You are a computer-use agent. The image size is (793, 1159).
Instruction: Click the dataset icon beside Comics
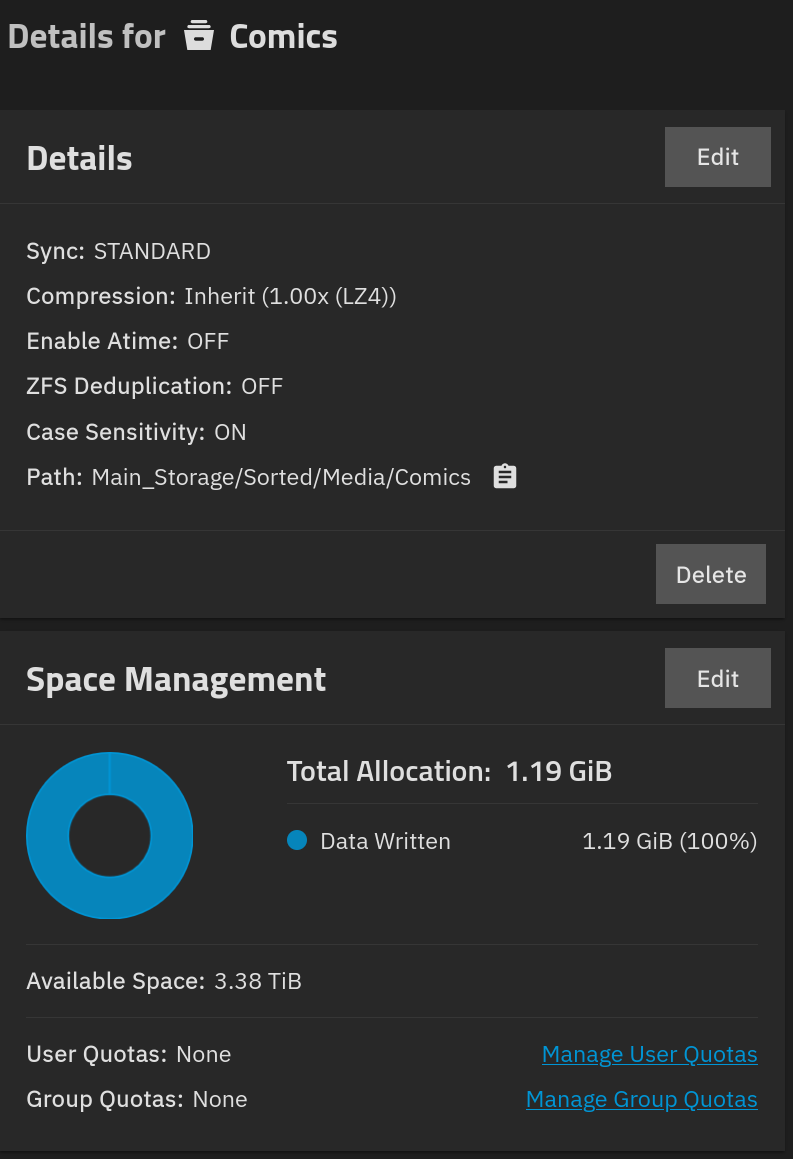point(199,36)
